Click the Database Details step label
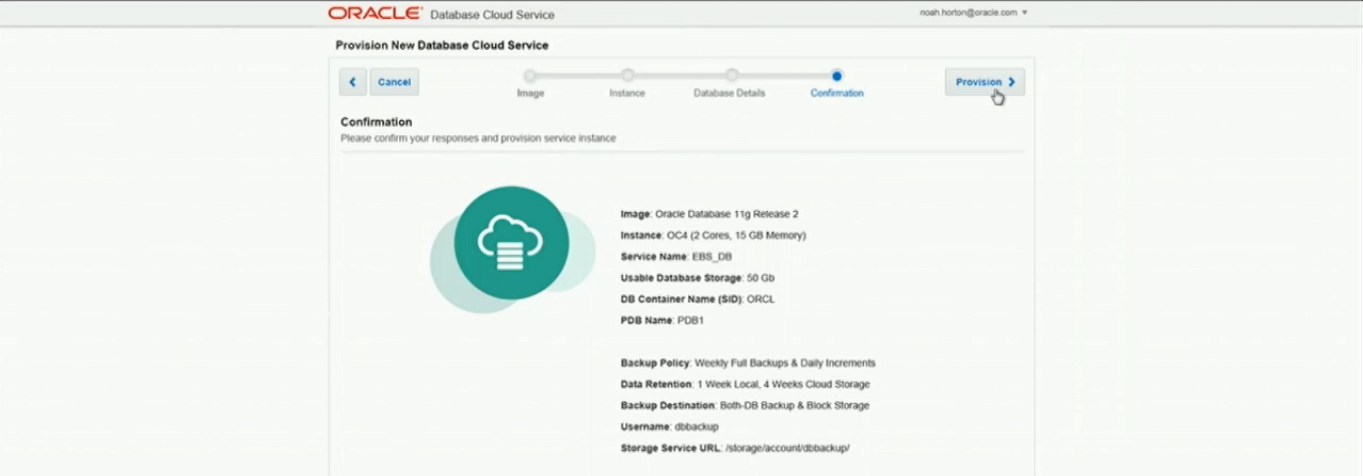The height and width of the screenshot is (476, 1363). coord(729,93)
